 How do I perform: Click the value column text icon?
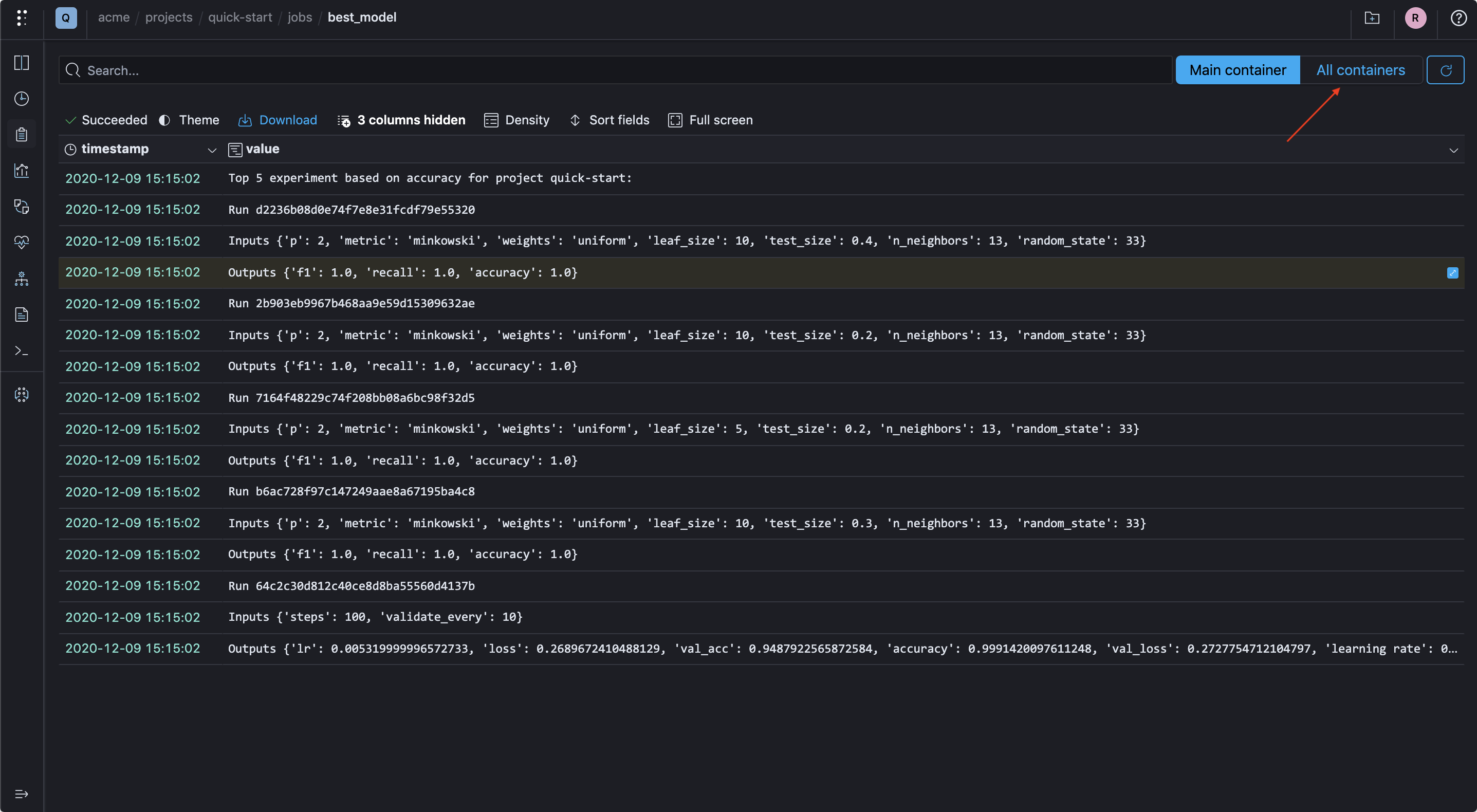coord(235,150)
